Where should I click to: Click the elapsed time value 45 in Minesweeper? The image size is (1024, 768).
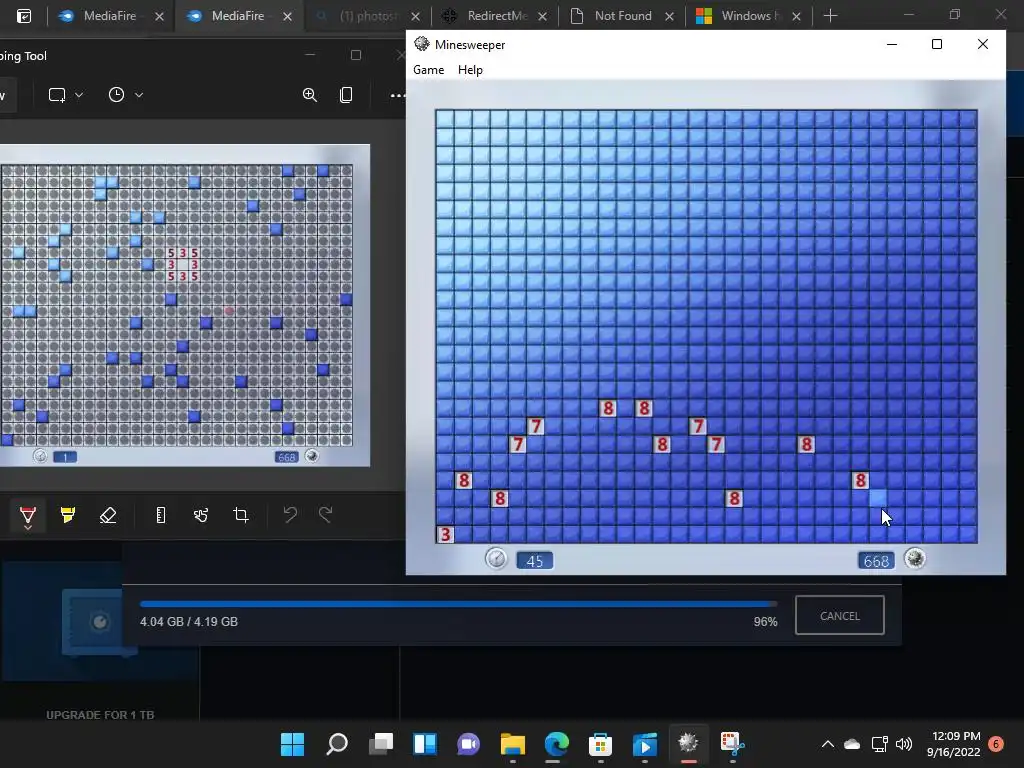click(x=535, y=560)
